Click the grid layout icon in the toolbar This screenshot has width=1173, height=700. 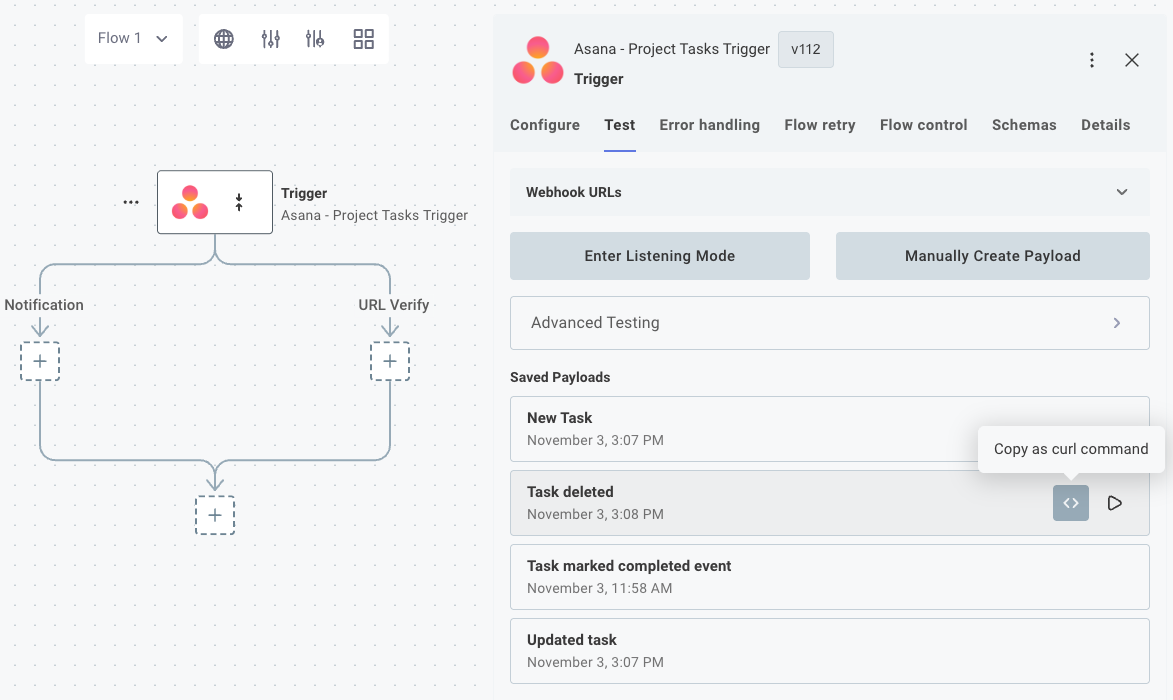point(362,38)
